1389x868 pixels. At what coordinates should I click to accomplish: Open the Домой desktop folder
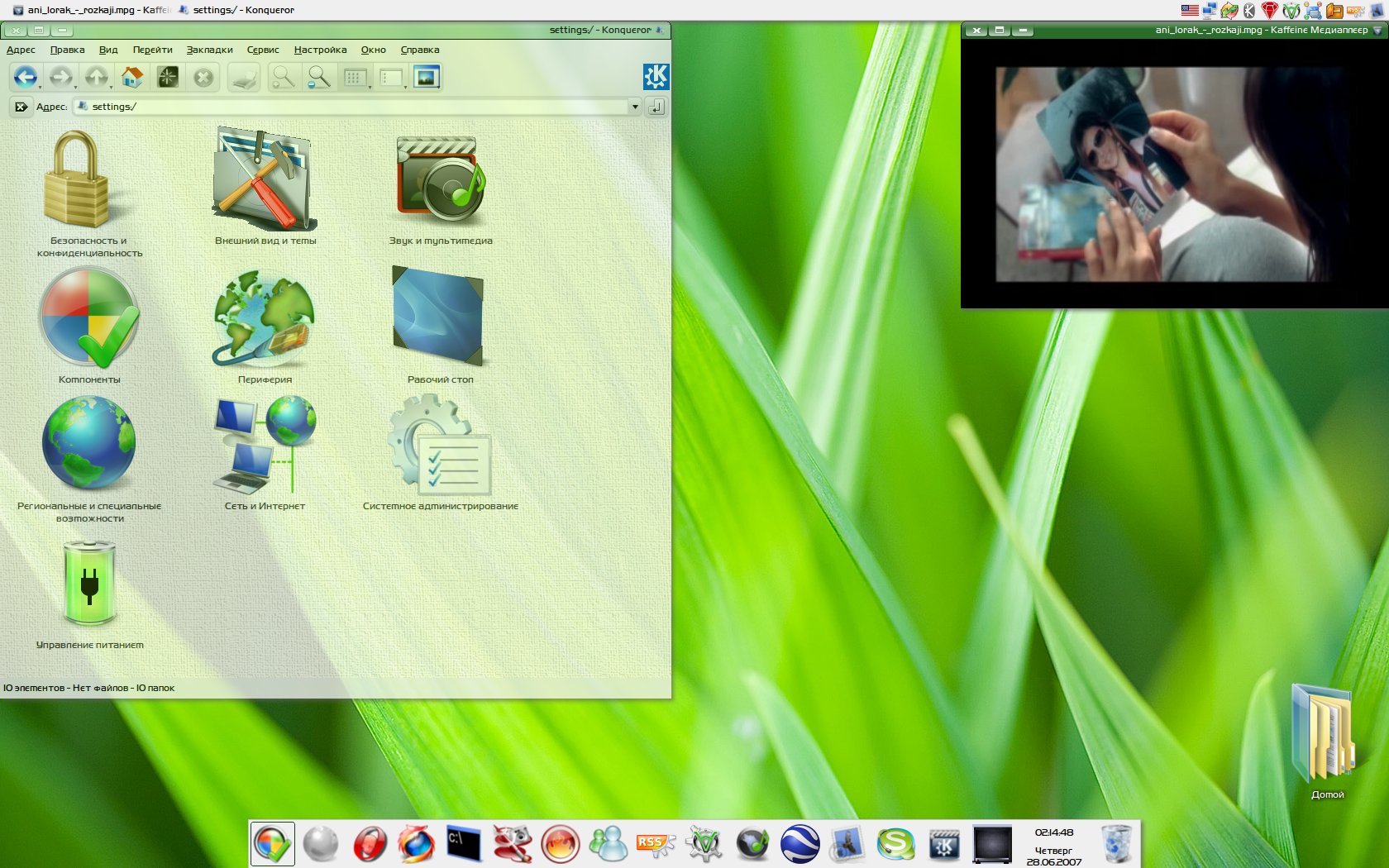coord(1326,741)
